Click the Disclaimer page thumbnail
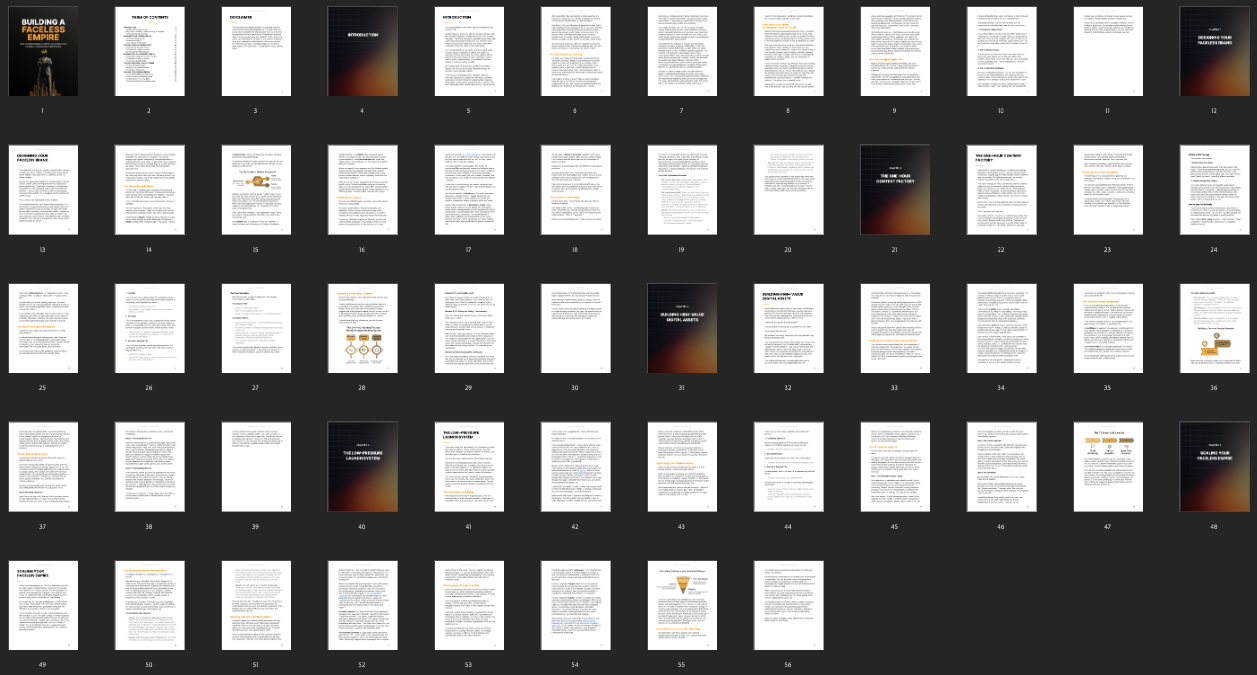 255,52
